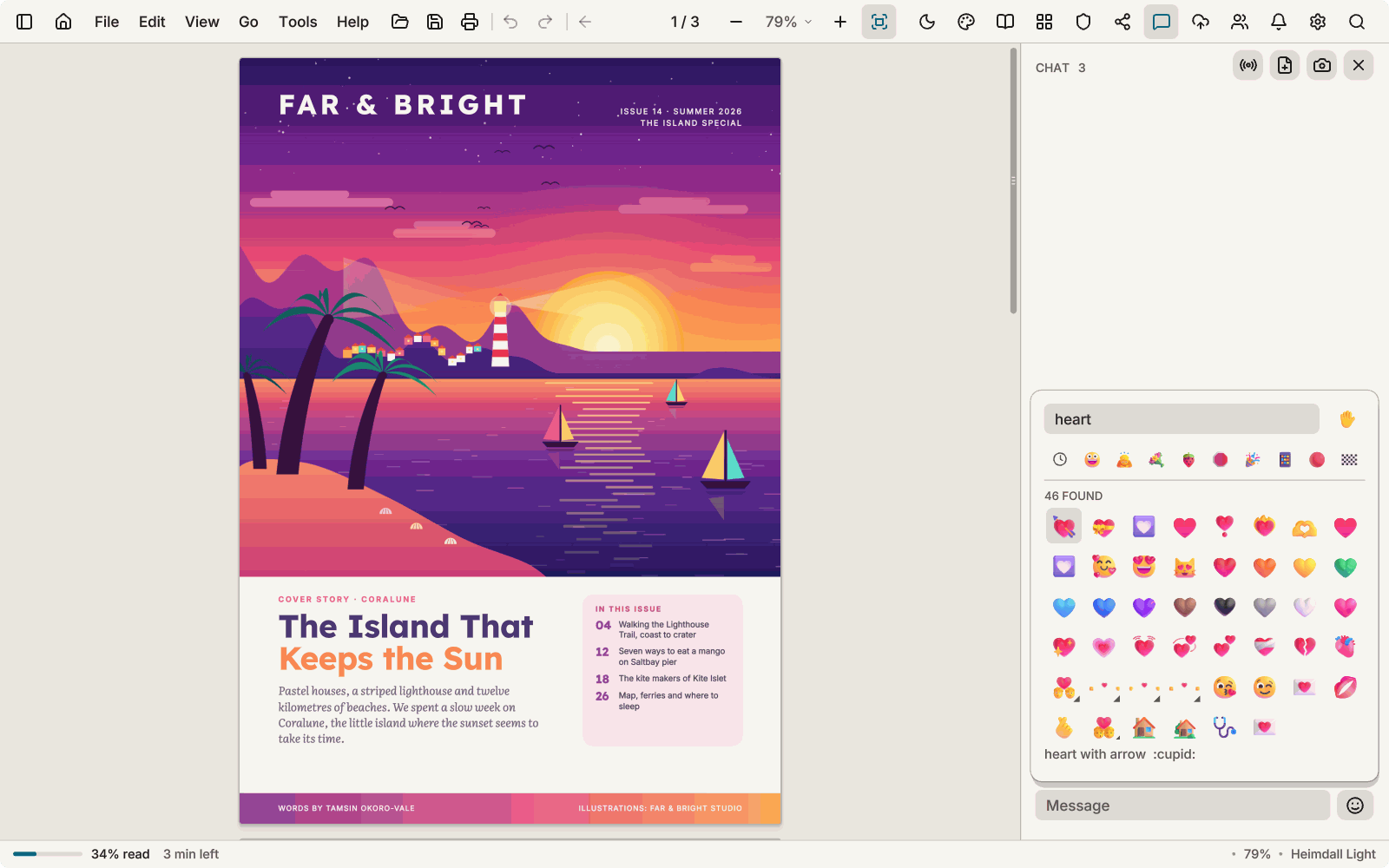The image size is (1389, 868).
Task: Click the save document icon
Action: coord(435,22)
